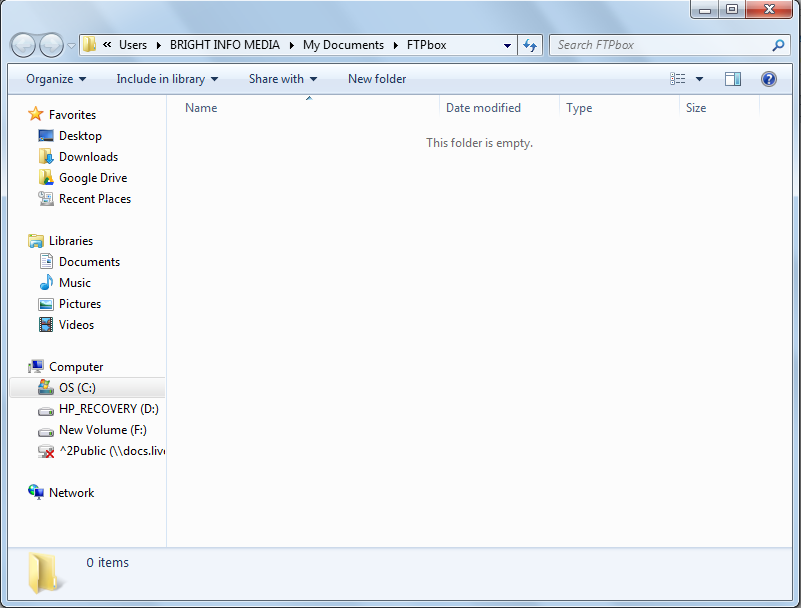Open Recent Places from Favorites
Screen dimensions: 801x608
(x=95, y=199)
